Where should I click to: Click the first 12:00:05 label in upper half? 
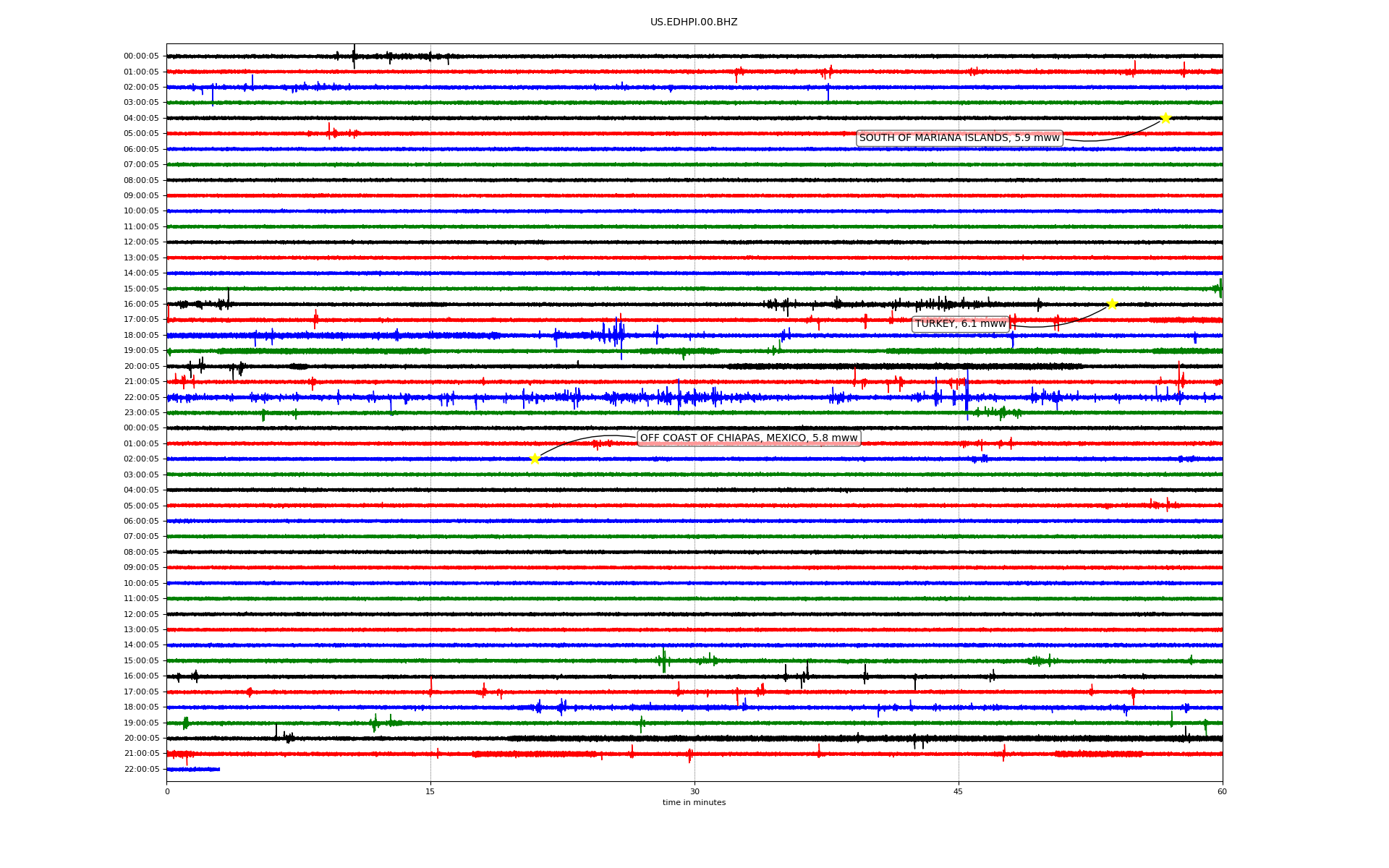(141, 242)
